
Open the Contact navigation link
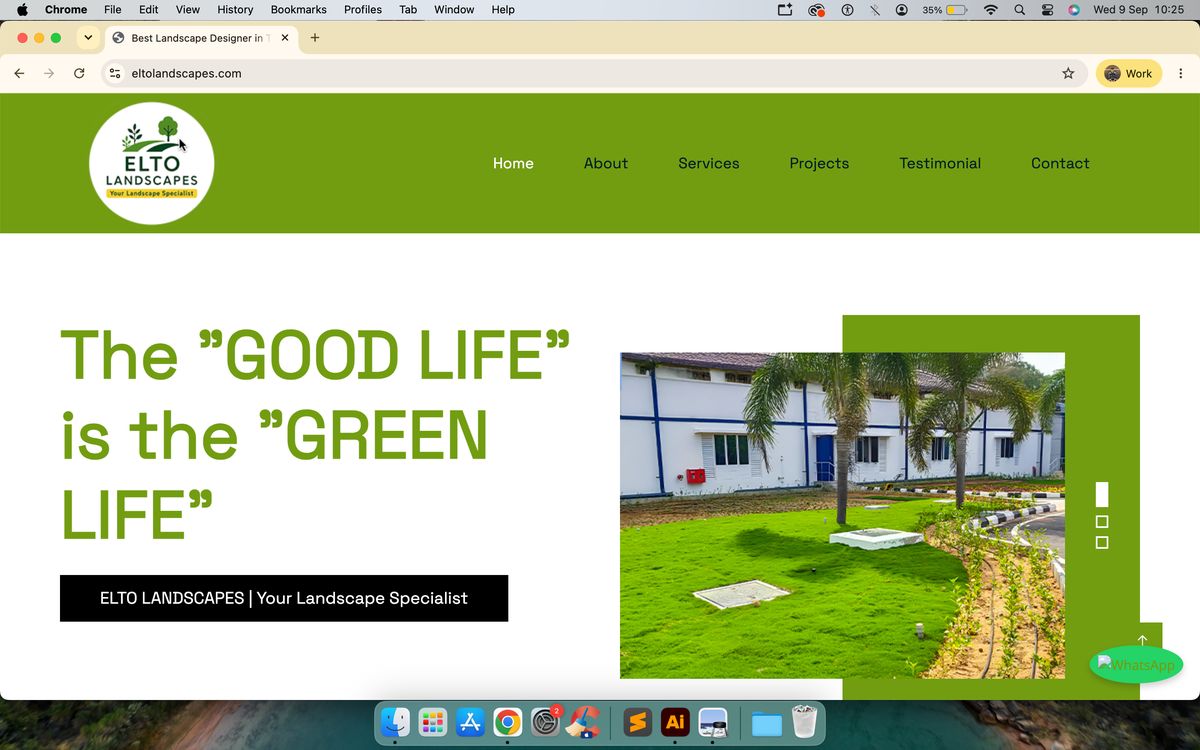(x=1060, y=163)
